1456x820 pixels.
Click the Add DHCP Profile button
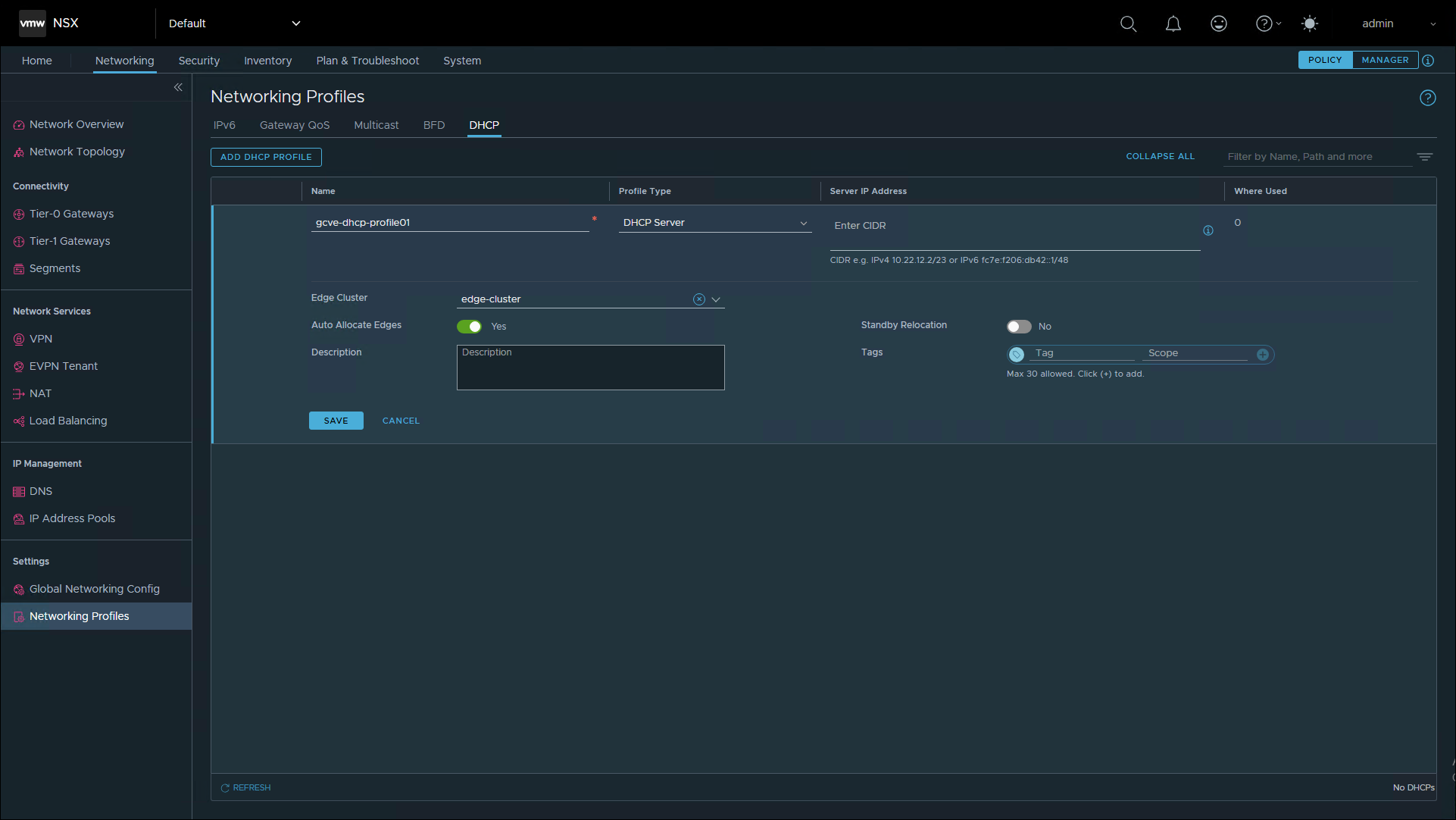[266, 157]
